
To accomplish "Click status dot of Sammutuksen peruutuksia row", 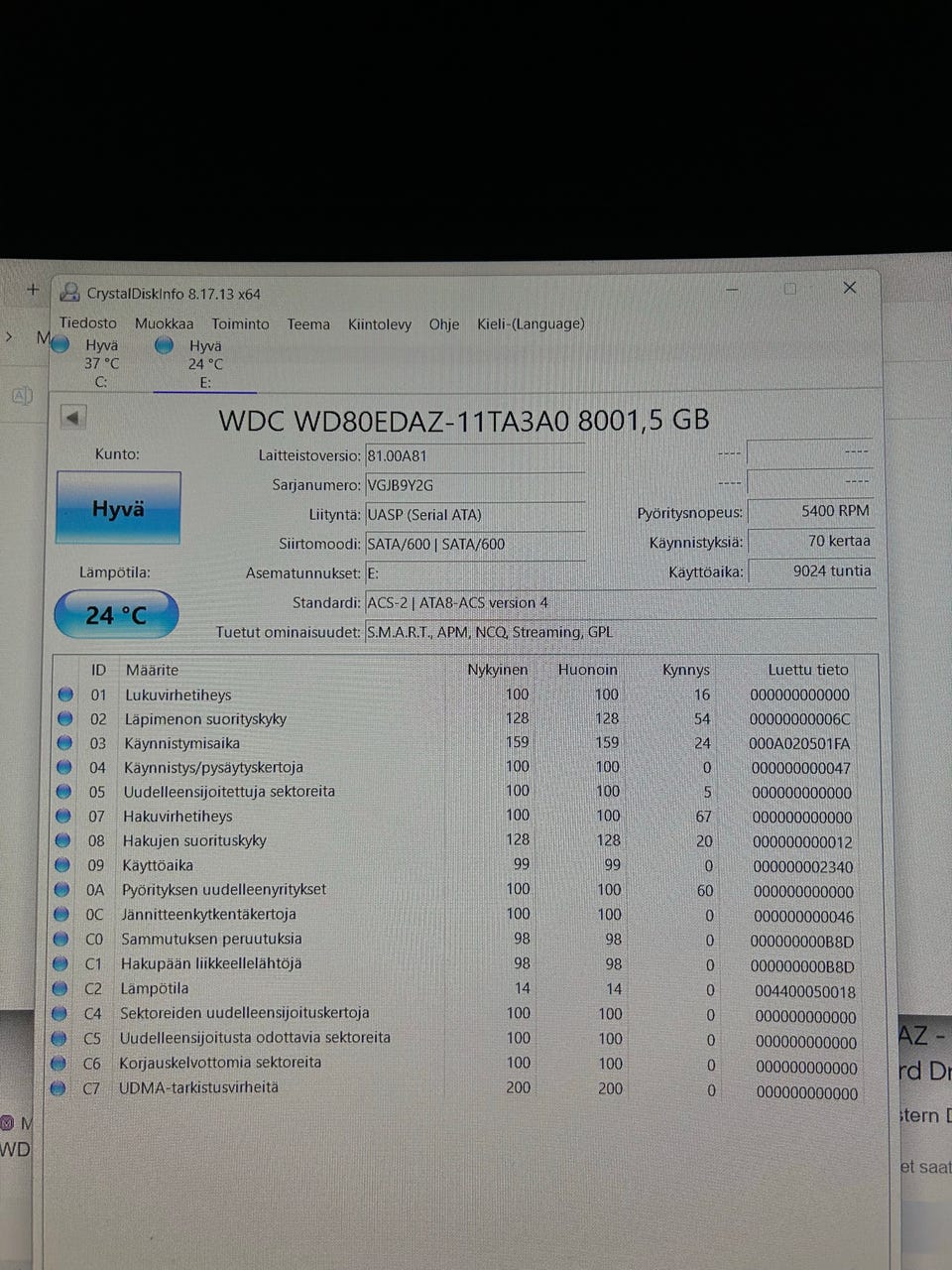I will tap(61, 939).
